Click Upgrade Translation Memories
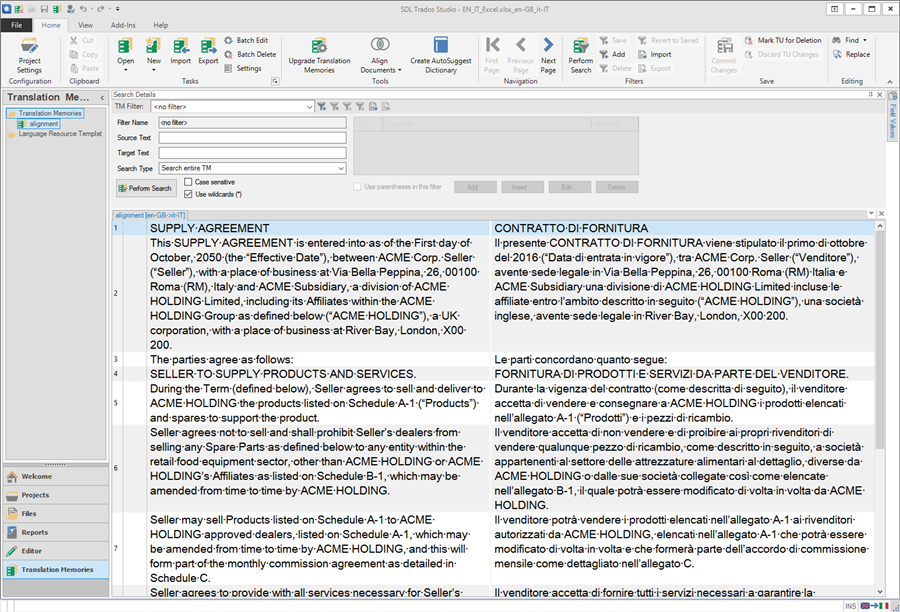 tap(319, 55)
